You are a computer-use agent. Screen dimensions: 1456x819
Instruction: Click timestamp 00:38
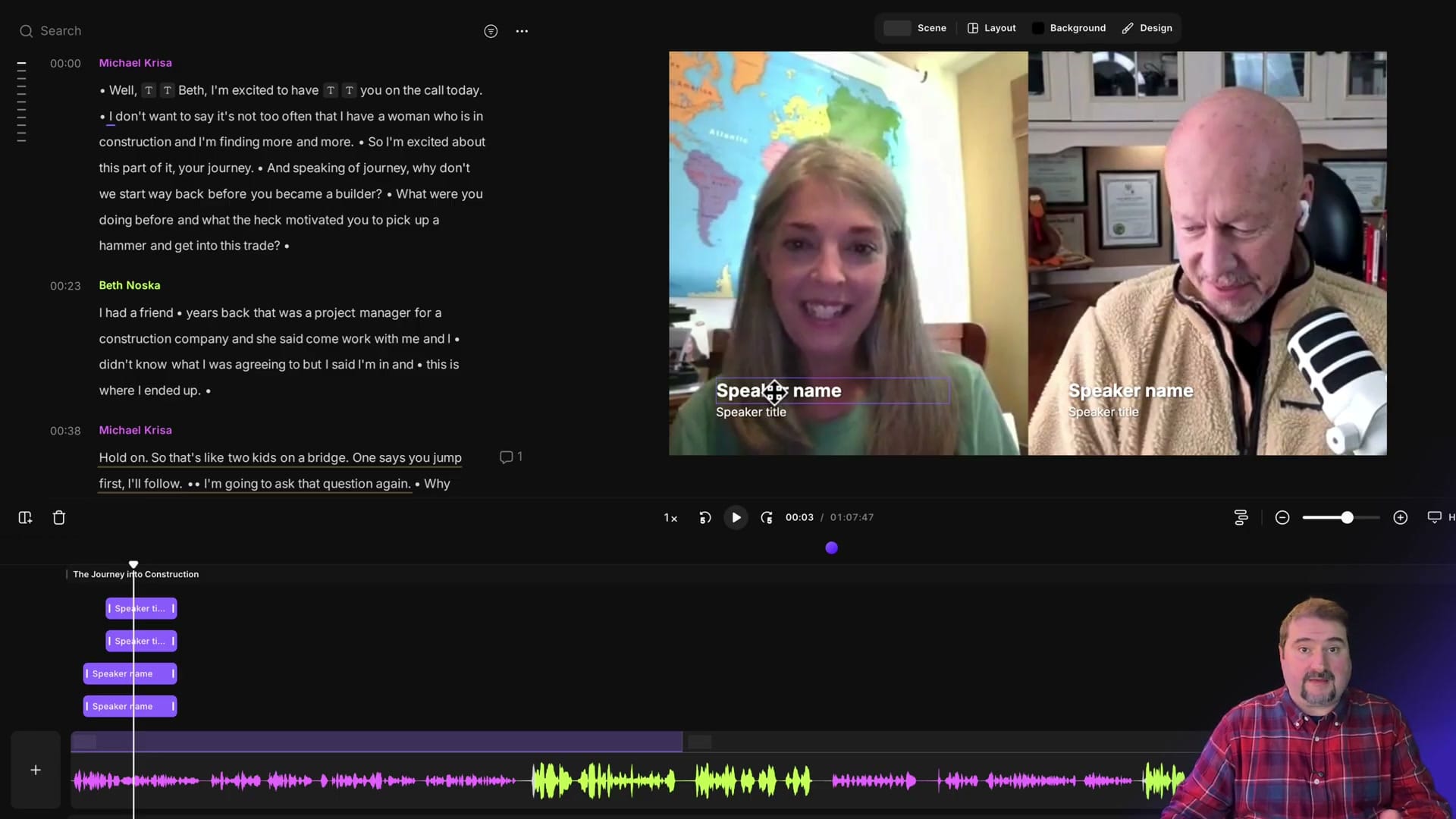pos(65,431)
